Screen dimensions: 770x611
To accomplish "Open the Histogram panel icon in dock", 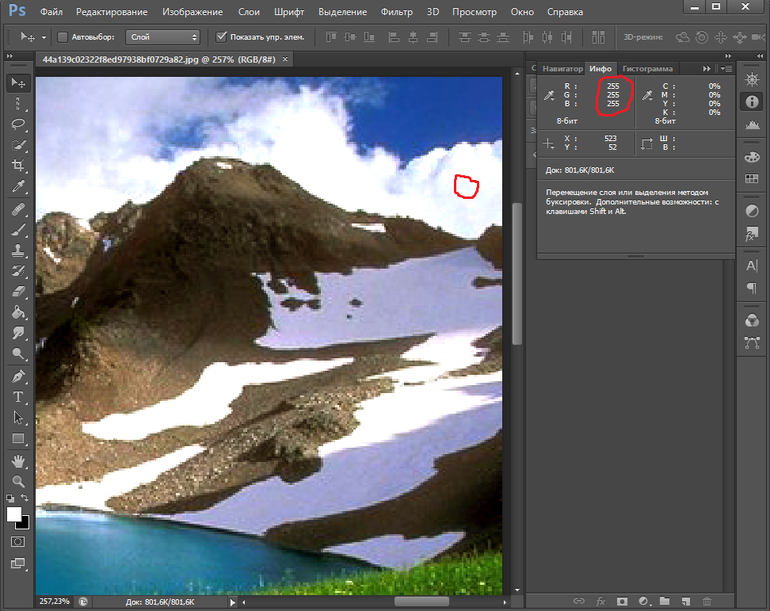I will pyautogui.click(x=751, y=125).
